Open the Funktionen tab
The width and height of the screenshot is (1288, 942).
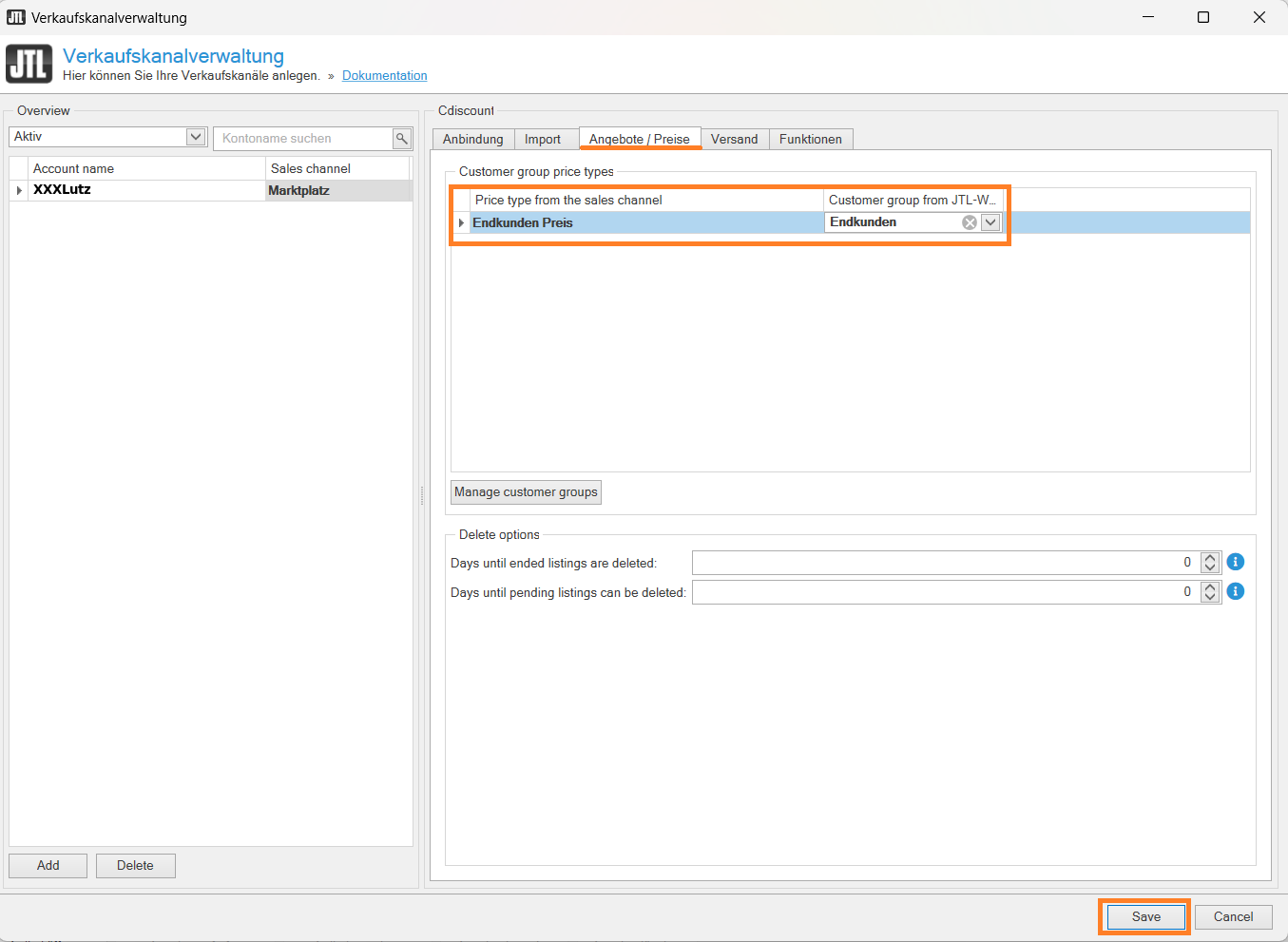pyautogui.click(x=810, y=140)
